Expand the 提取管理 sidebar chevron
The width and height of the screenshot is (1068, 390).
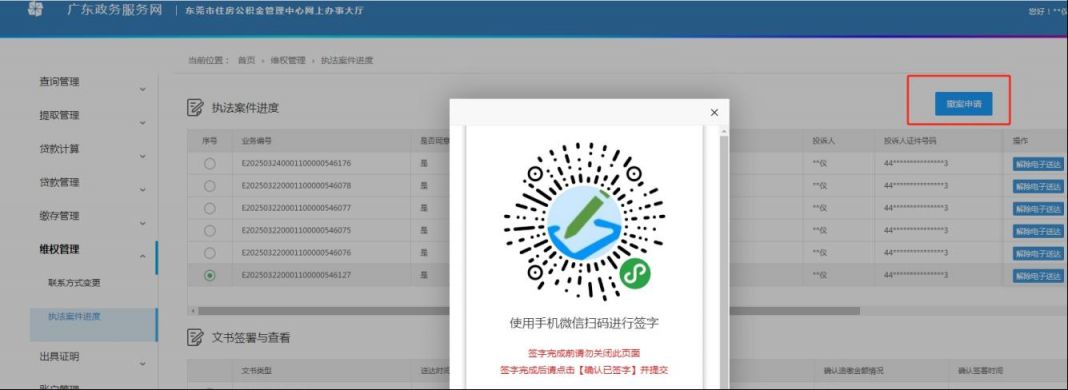tap(143, 123)
